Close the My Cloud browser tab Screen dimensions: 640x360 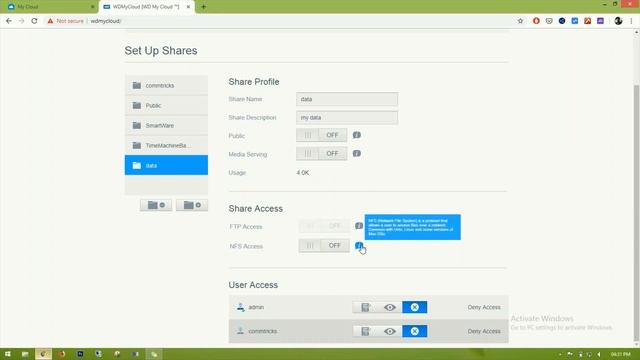[x=93, y=7]
